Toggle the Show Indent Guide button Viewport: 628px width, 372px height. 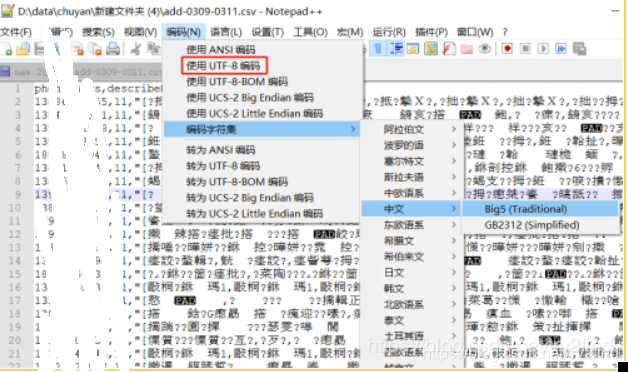click(396, 49)
